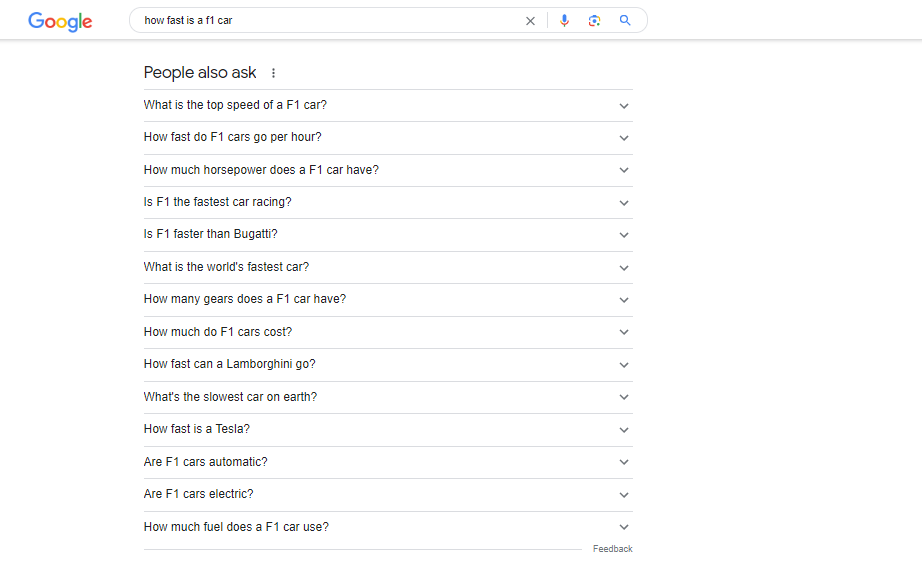Expand chevron for Lamborghini question
The width and height of the screenshot is (922, 584).
(624, 365)
